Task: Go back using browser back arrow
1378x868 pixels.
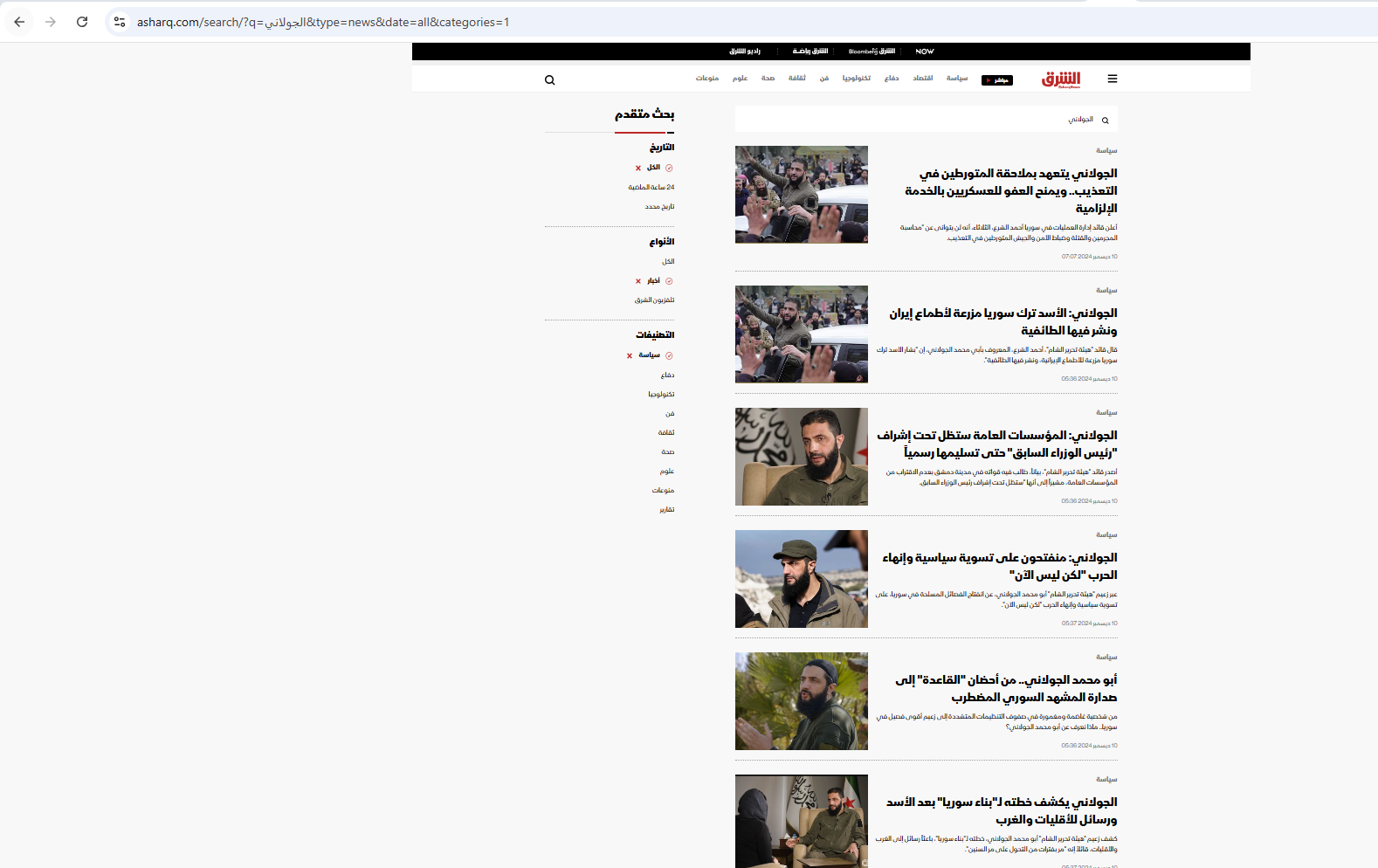Action: click(x=19, y=22)
